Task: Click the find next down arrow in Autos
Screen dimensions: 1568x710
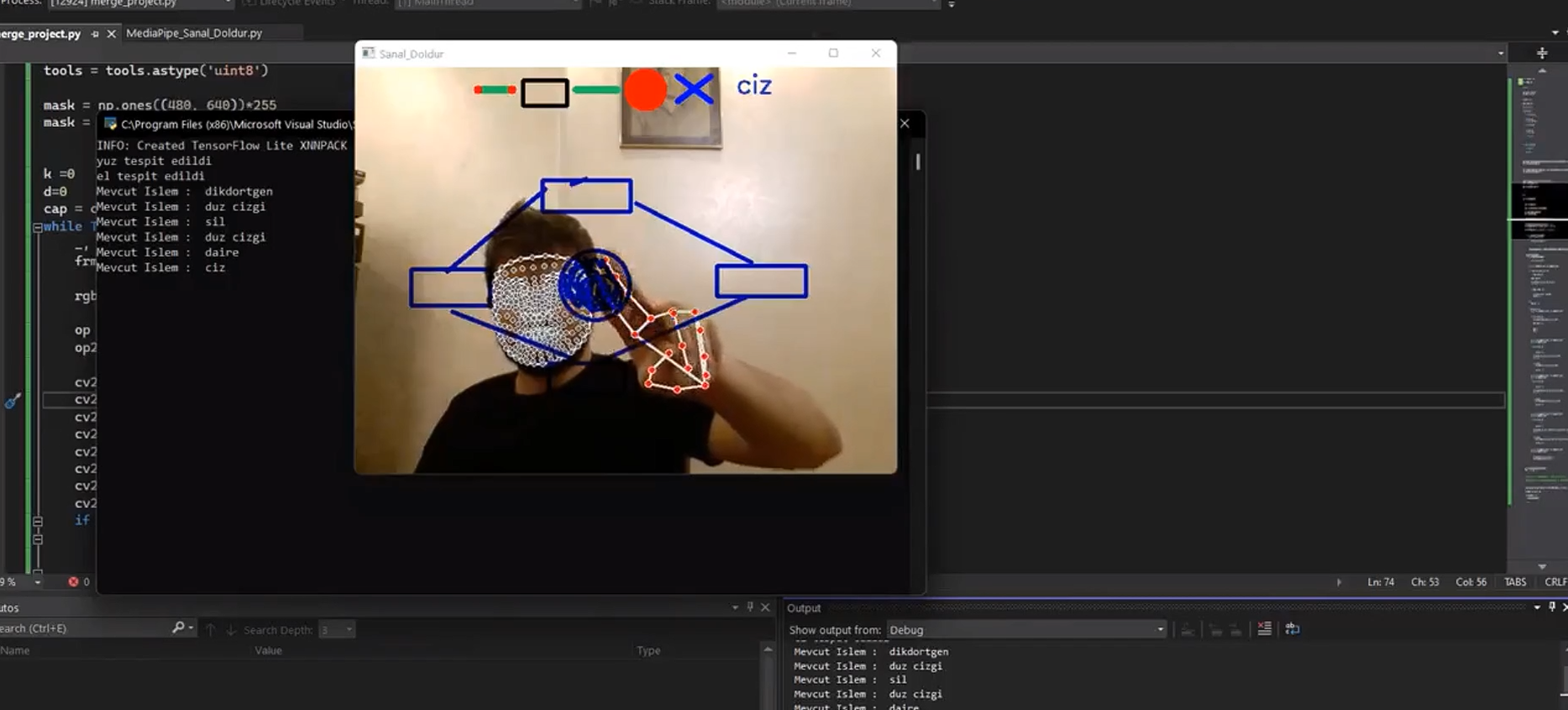Action: [230, 629]
